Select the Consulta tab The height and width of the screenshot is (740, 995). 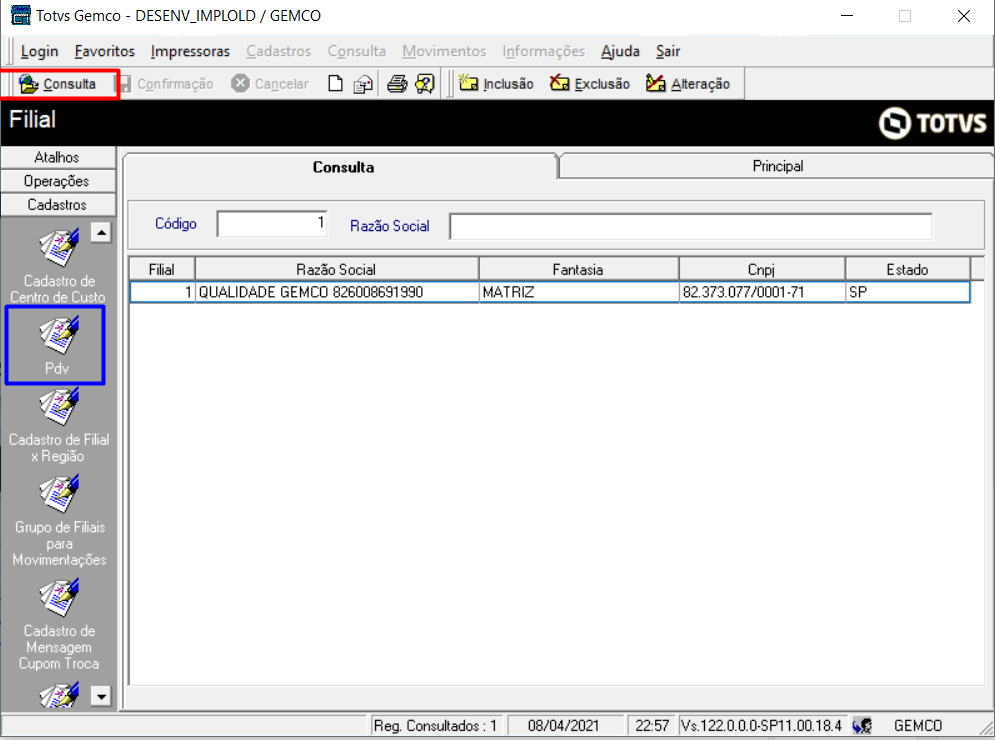point(343,167)
